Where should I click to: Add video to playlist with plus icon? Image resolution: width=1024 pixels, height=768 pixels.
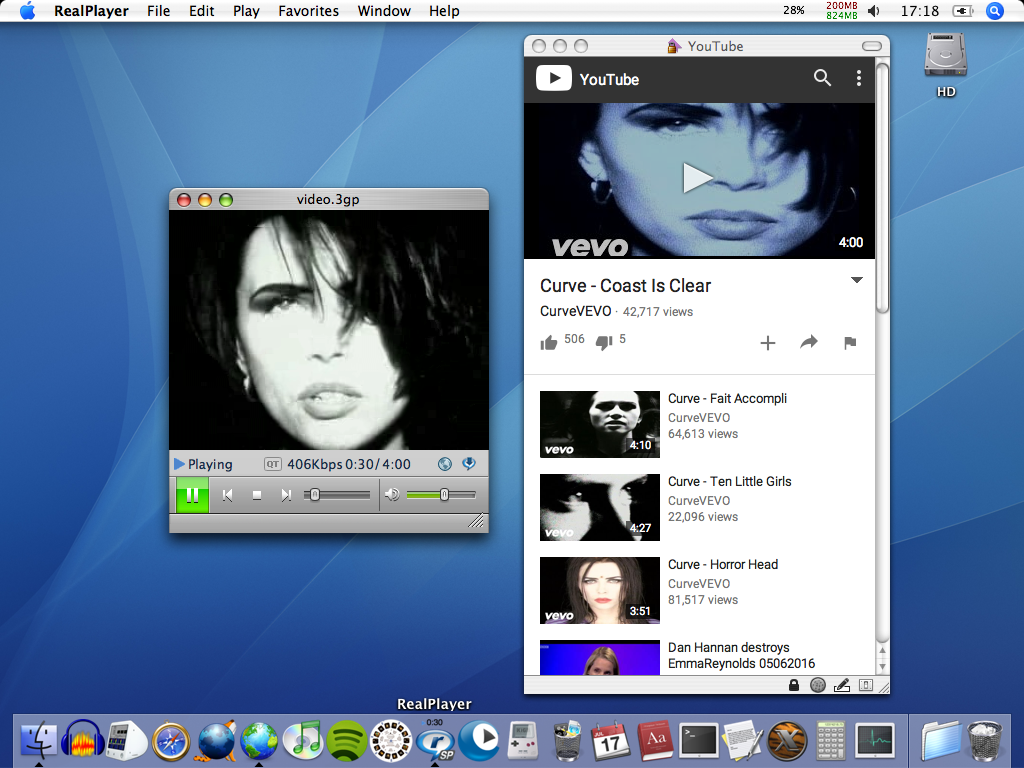(x=768, y=343)
